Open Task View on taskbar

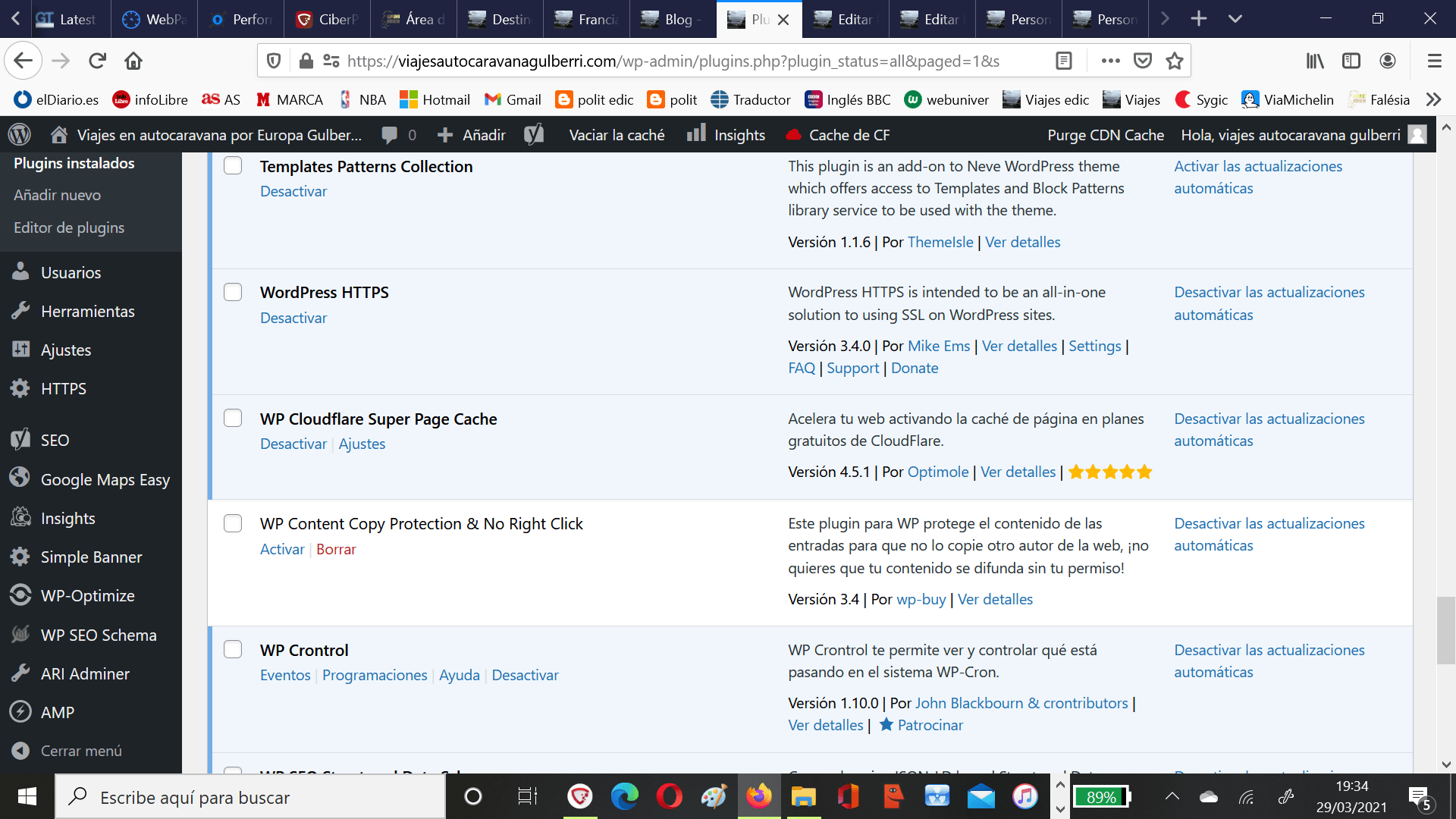pos(527,796)
